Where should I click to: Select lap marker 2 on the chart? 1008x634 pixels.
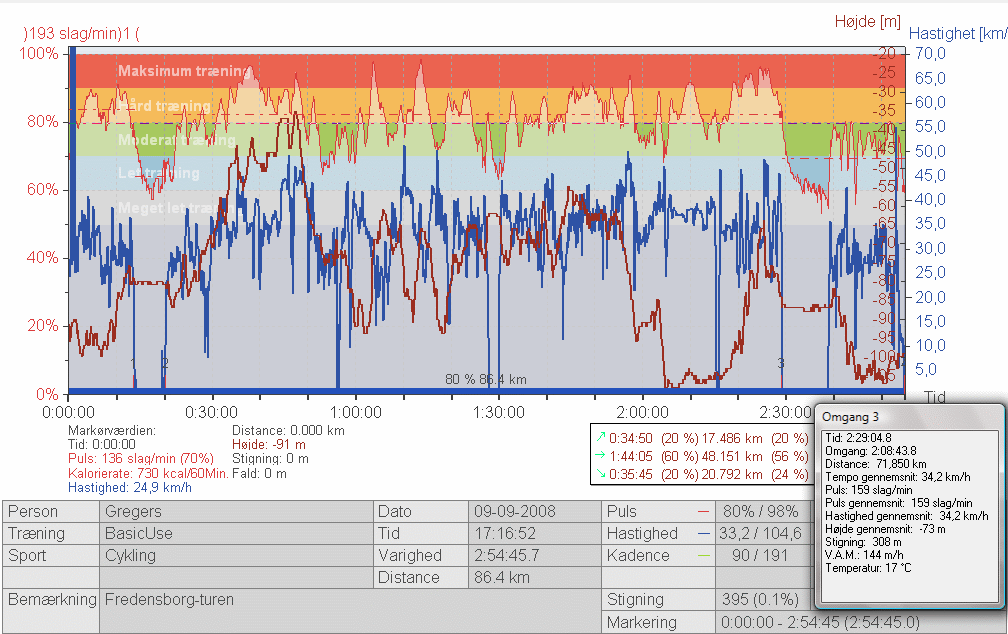click(165, 363)
